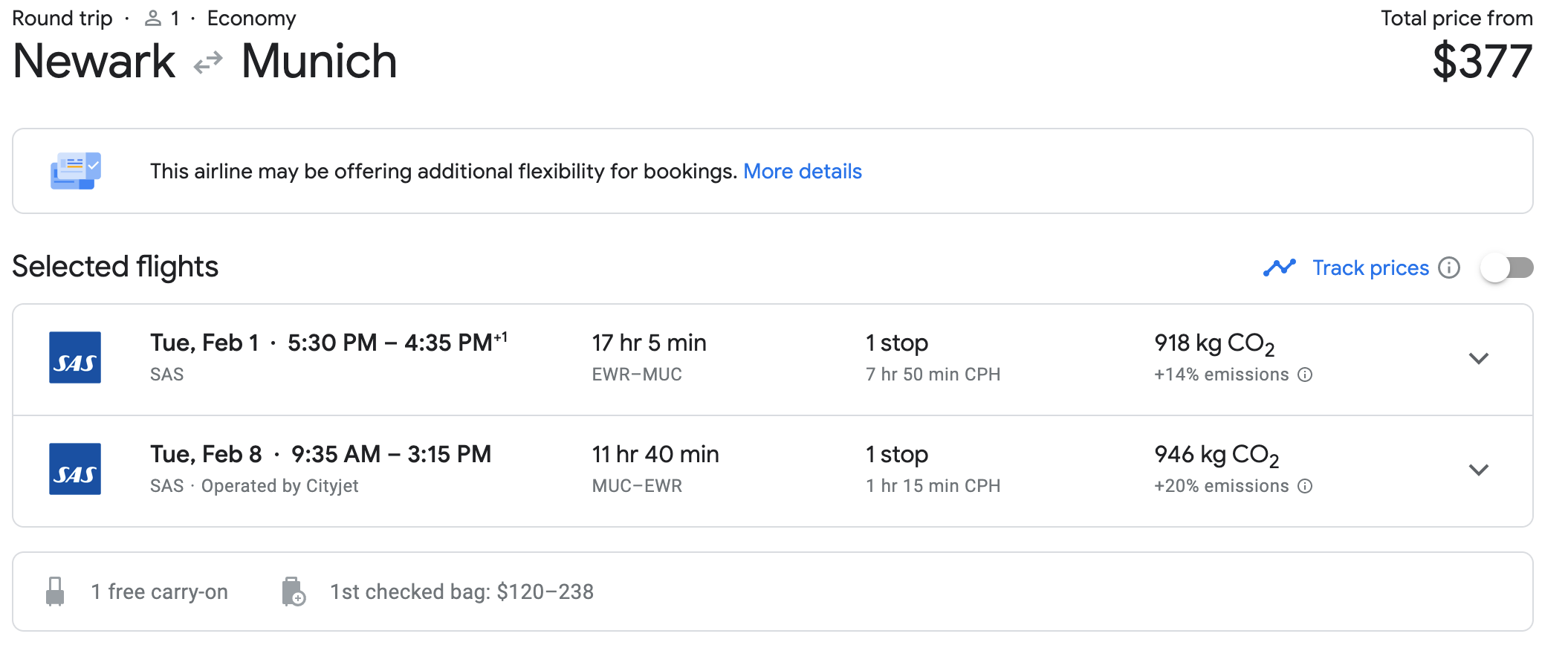
Task: Click the $377 total price
Action: (1482, 62)
